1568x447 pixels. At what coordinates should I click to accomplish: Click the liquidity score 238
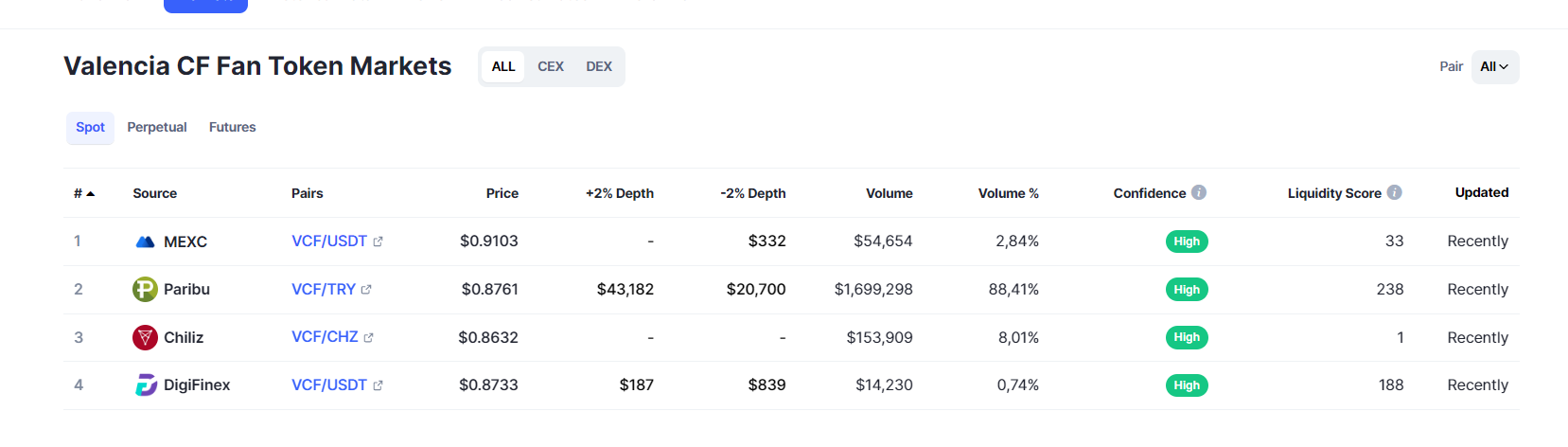(x=1390, y=290)
